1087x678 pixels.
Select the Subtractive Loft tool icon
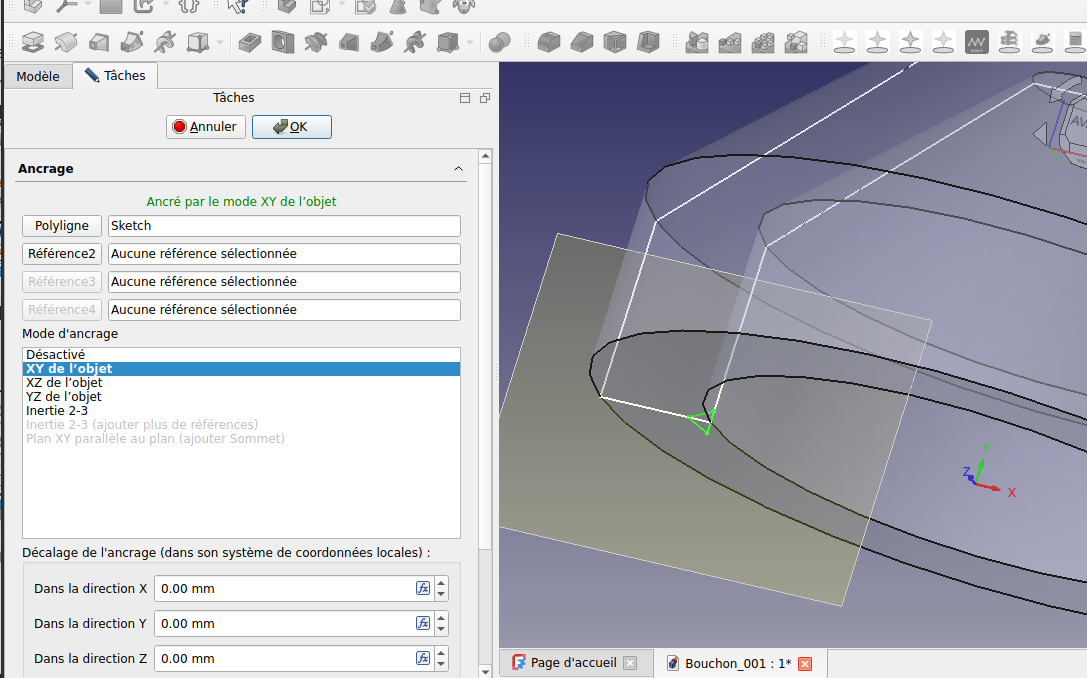pos(349,42)
